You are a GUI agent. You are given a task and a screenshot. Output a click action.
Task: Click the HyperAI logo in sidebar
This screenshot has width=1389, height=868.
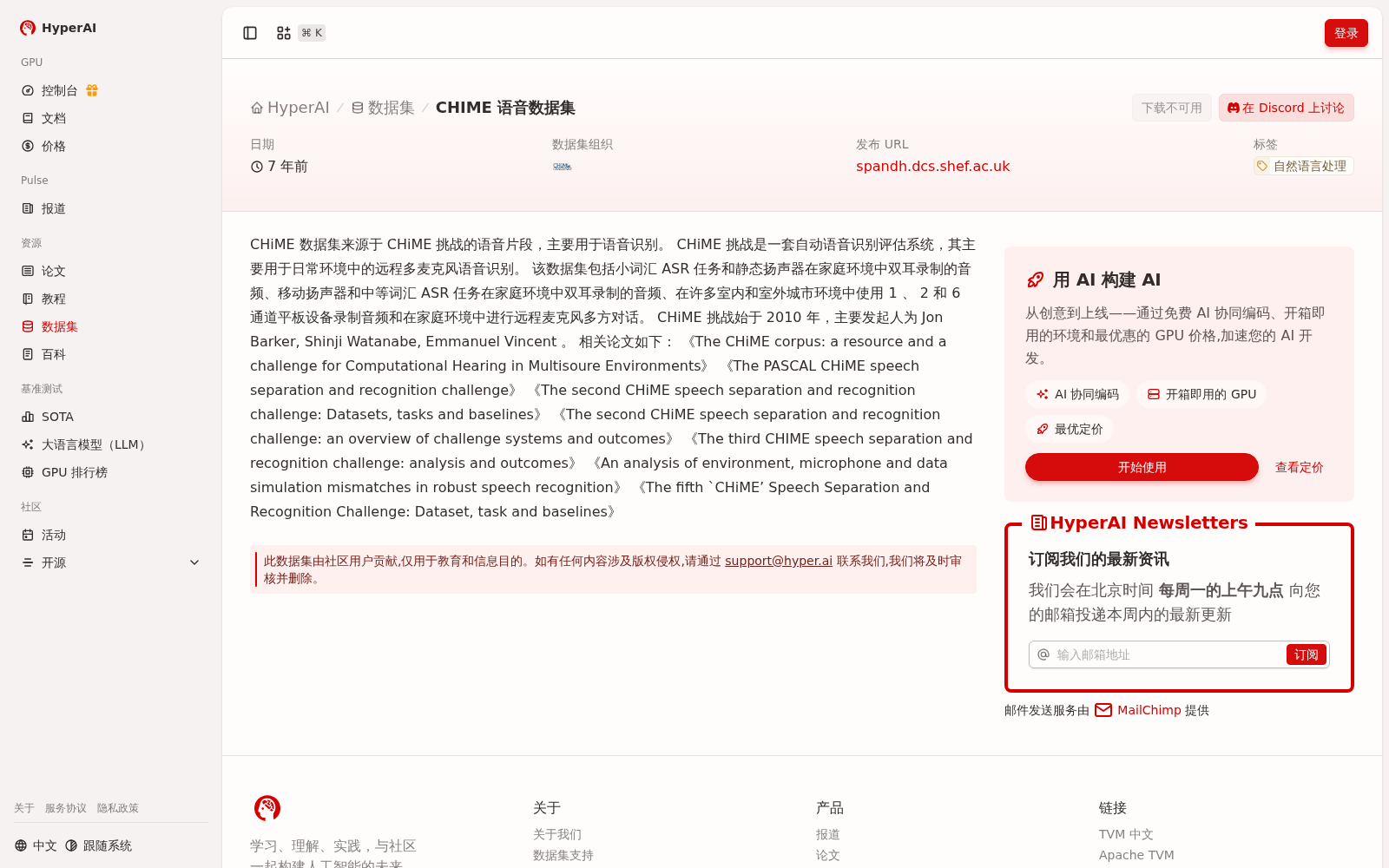point(57,28)
